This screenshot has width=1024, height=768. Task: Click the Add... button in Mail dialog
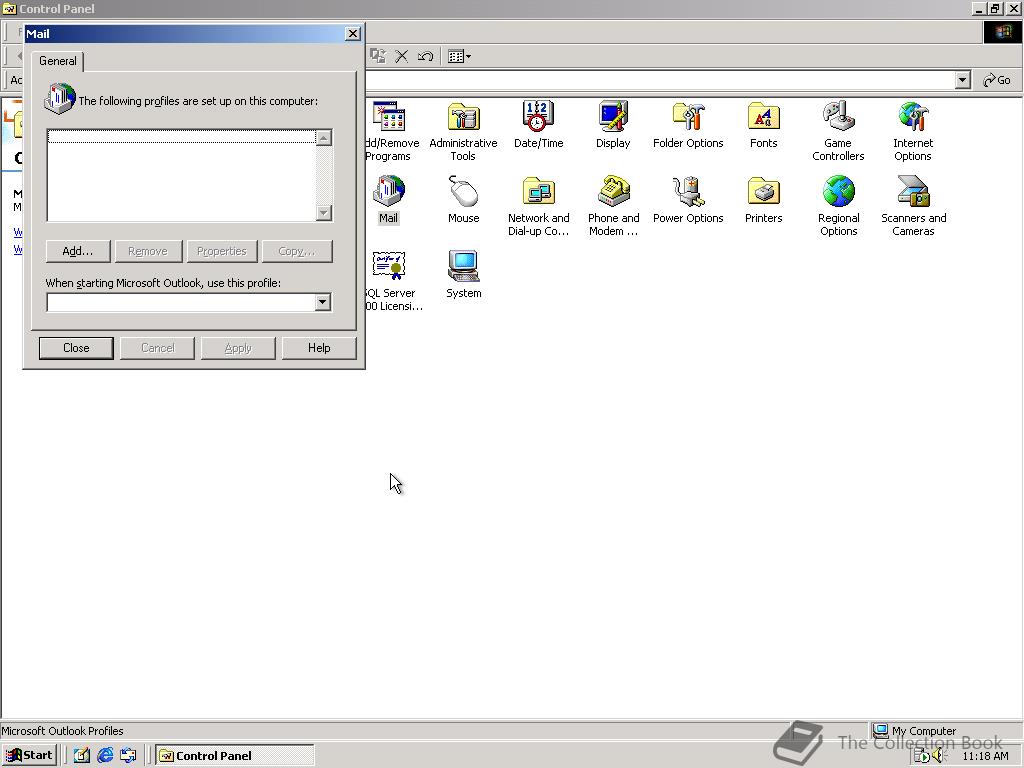pyautogui.click(x=78, y=251)
